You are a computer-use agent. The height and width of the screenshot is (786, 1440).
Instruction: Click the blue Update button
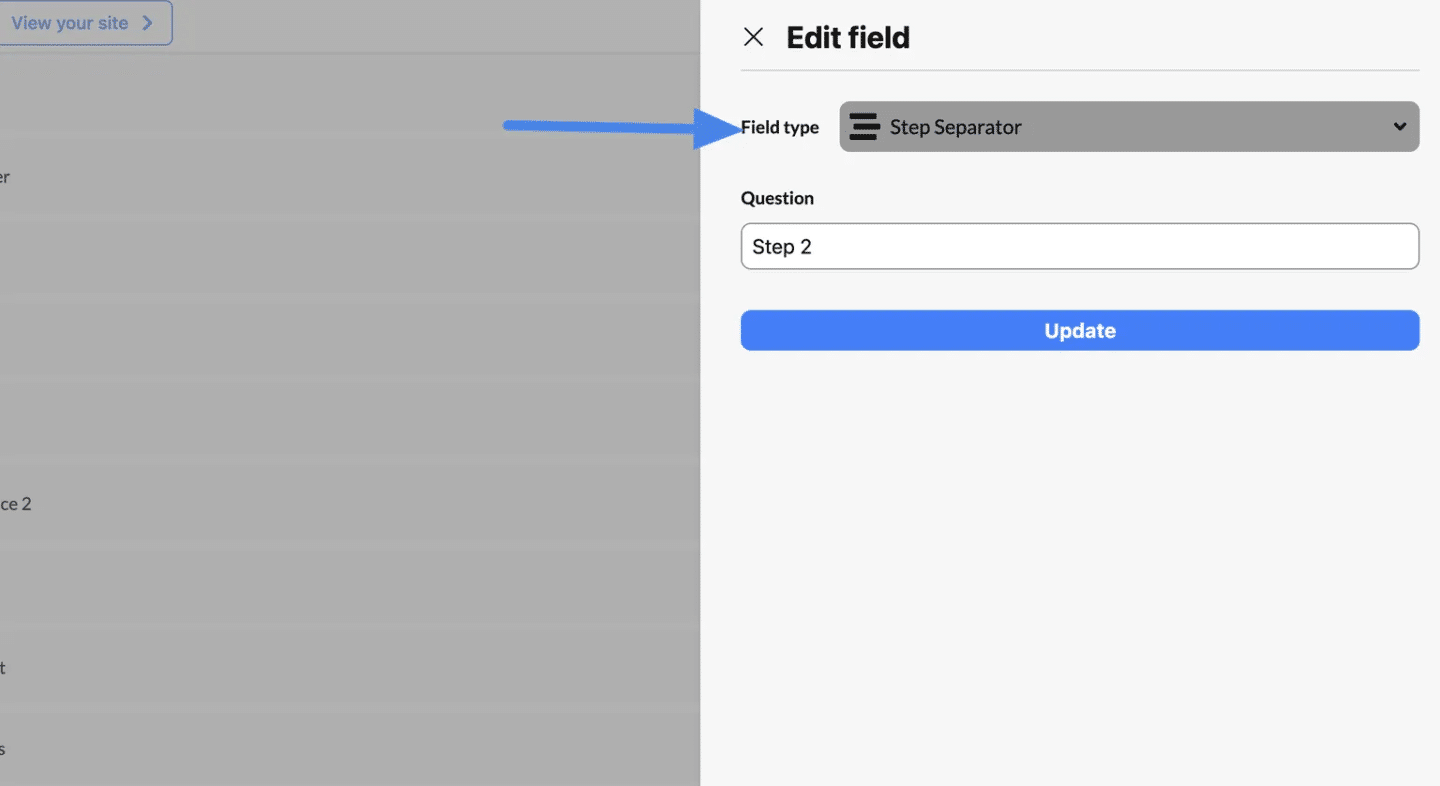(x=1079, y=331)
